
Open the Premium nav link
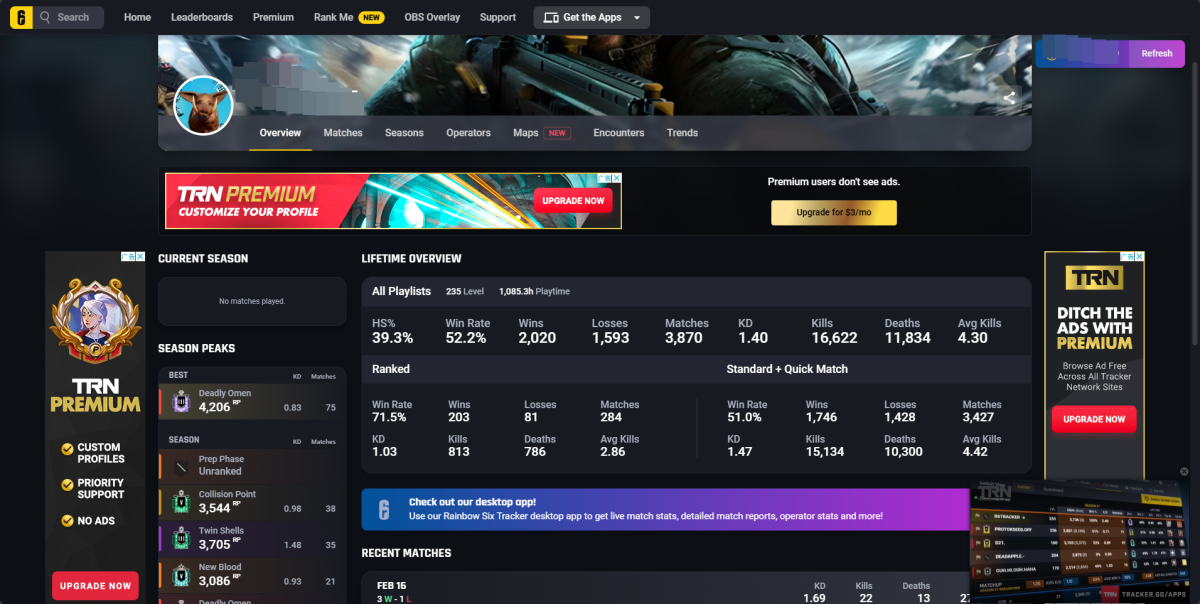pos(273,17)
